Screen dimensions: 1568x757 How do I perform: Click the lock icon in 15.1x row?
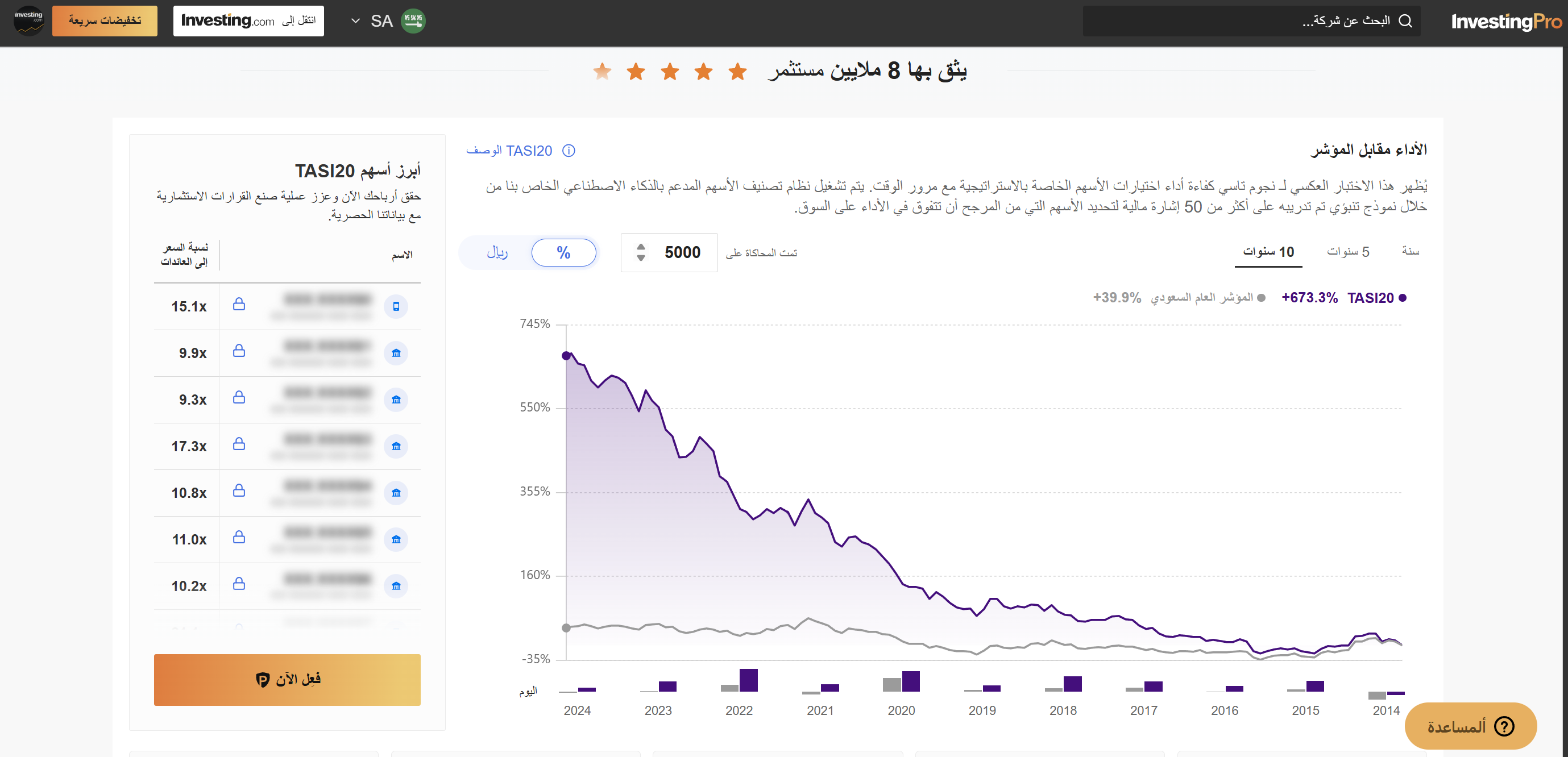point(239,303)
